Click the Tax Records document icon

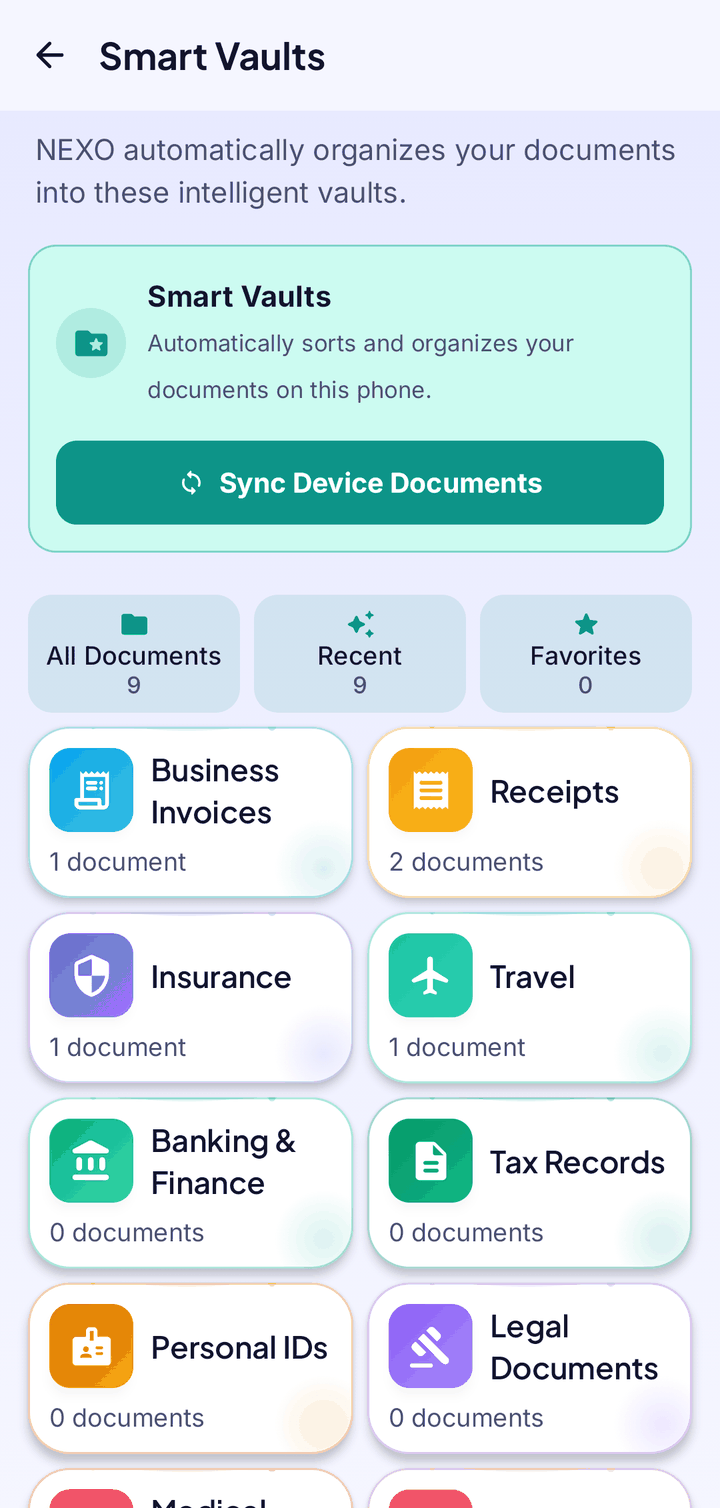[x=431, y=1160]
